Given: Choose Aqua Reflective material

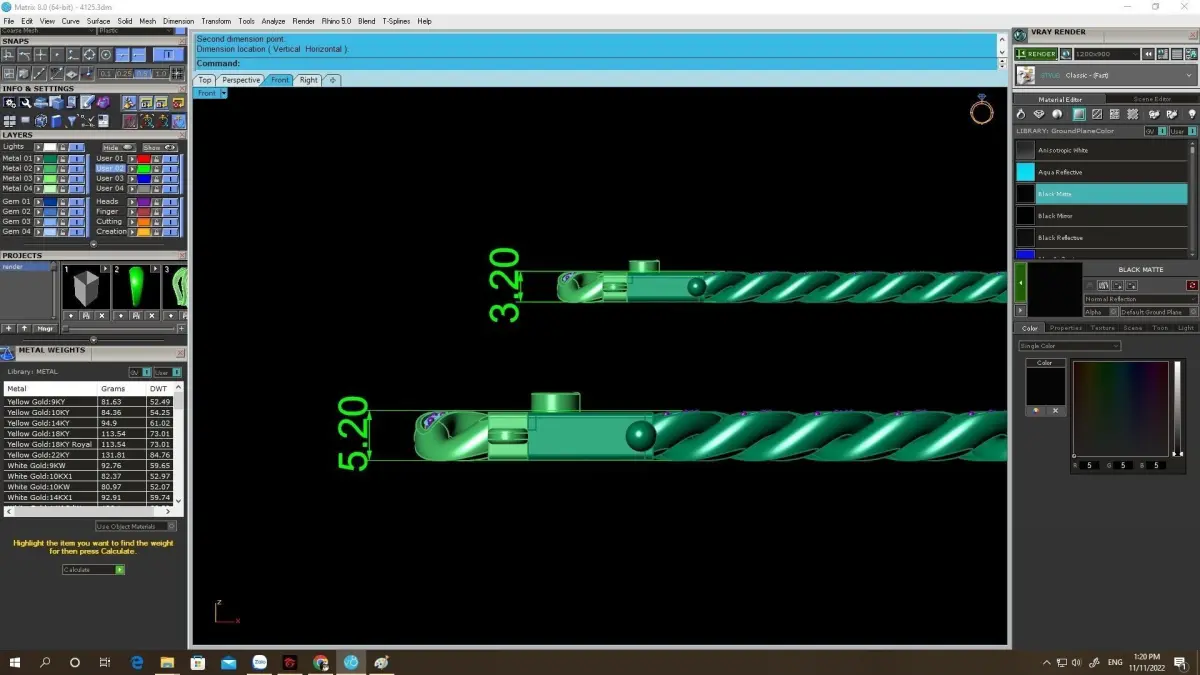Looking at the screenshot, I should [x=1101, y=172].
